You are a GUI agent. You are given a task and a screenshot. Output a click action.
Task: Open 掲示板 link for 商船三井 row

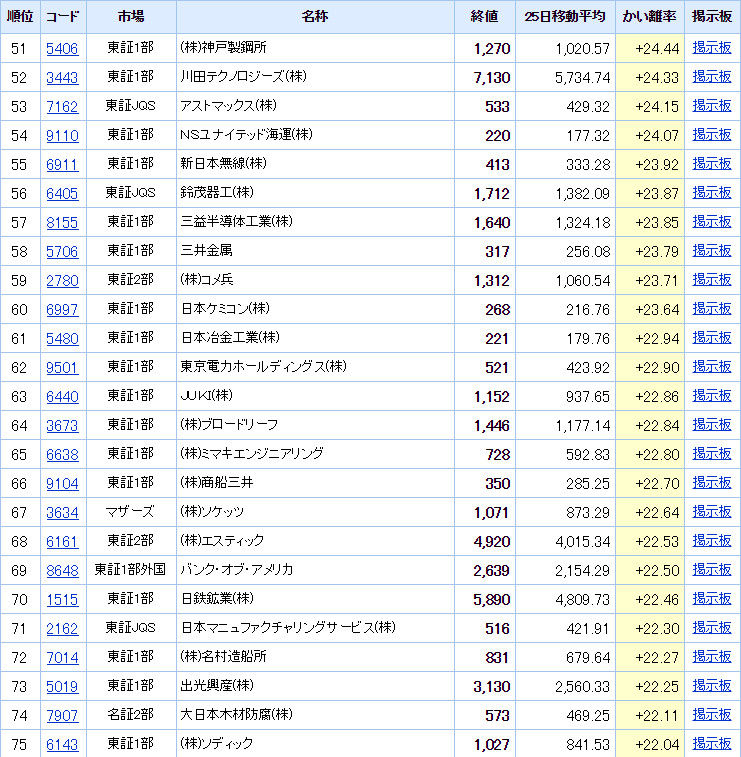tap(712, 483)
